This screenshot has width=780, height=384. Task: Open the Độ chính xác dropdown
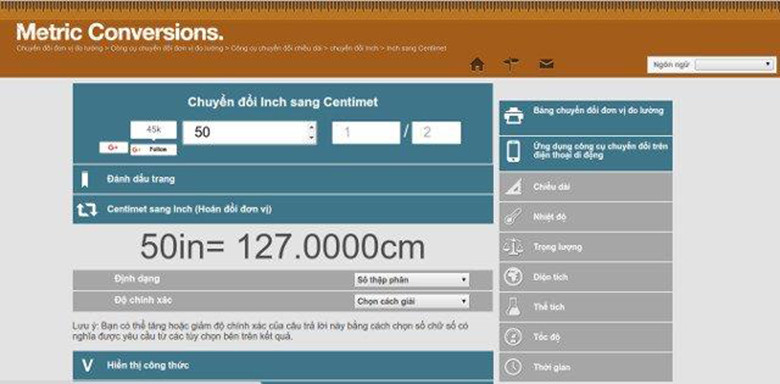[412, 301]
